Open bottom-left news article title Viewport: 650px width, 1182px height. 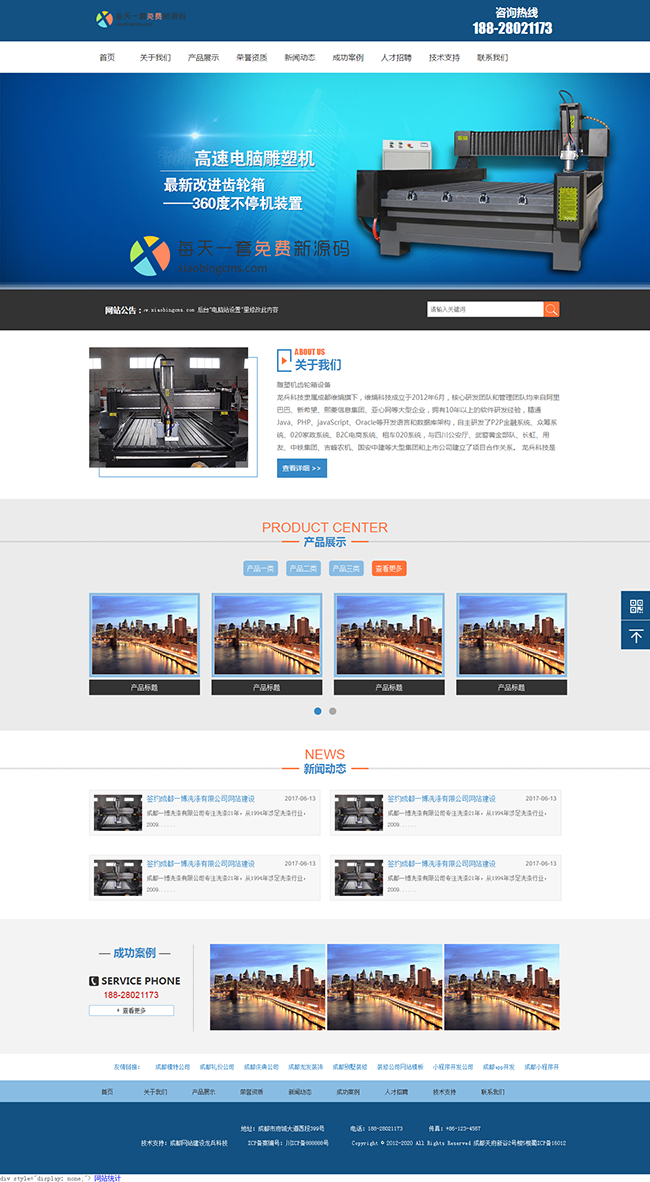[201, 863]
